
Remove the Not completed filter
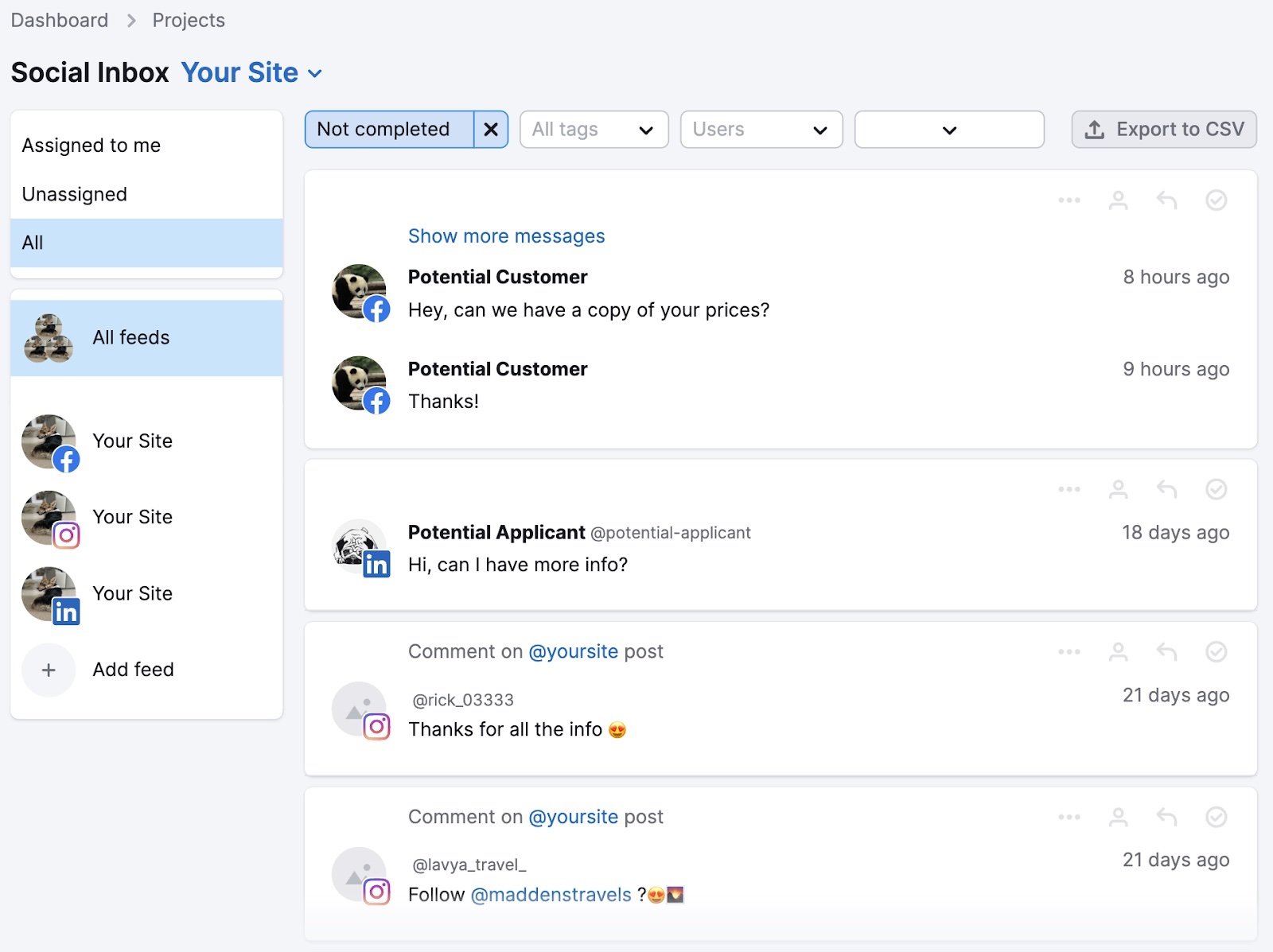pos(492,129)
